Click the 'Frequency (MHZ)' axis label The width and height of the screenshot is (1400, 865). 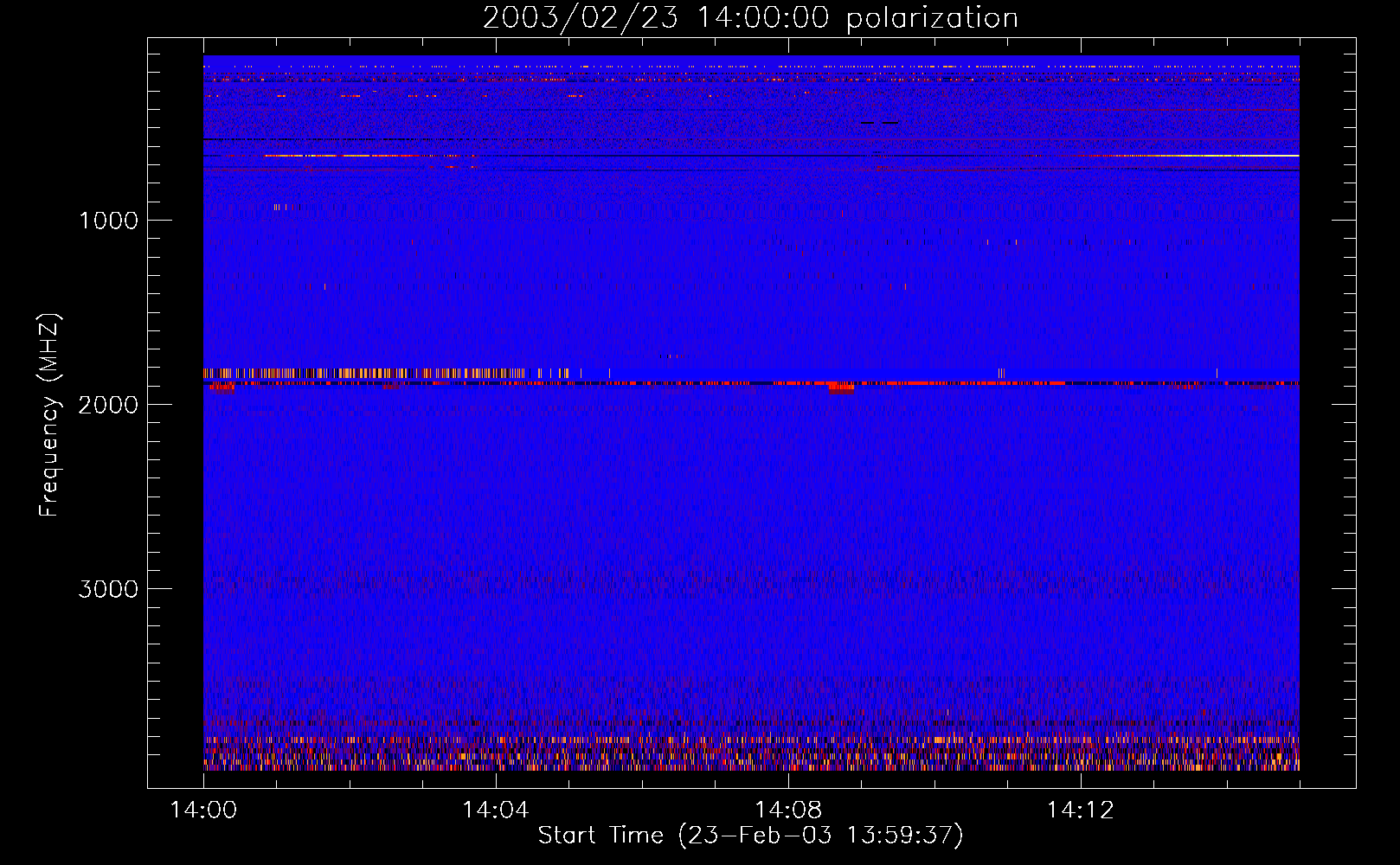pyautogui.click(x=50, y=415)
